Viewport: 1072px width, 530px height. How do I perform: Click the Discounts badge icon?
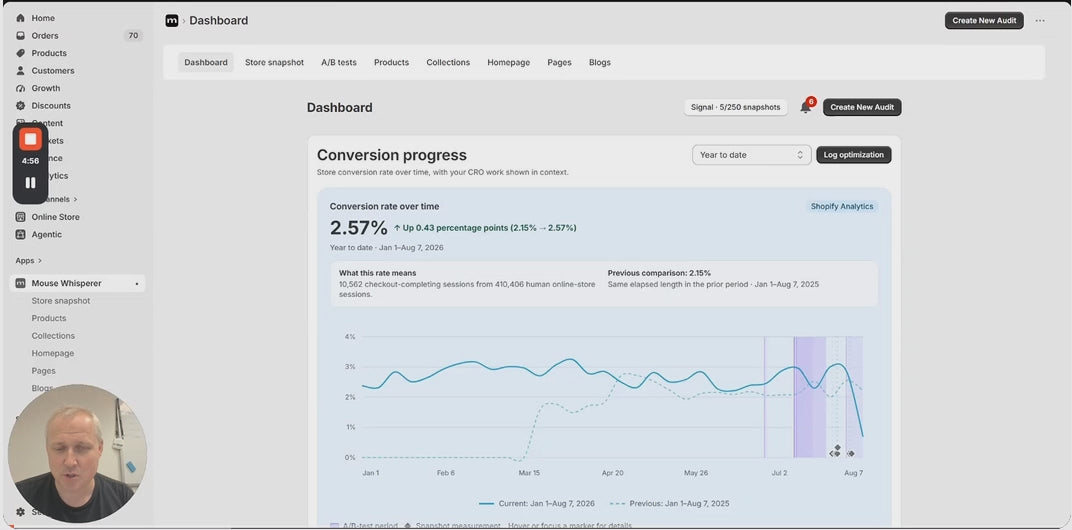coord(21,105)
